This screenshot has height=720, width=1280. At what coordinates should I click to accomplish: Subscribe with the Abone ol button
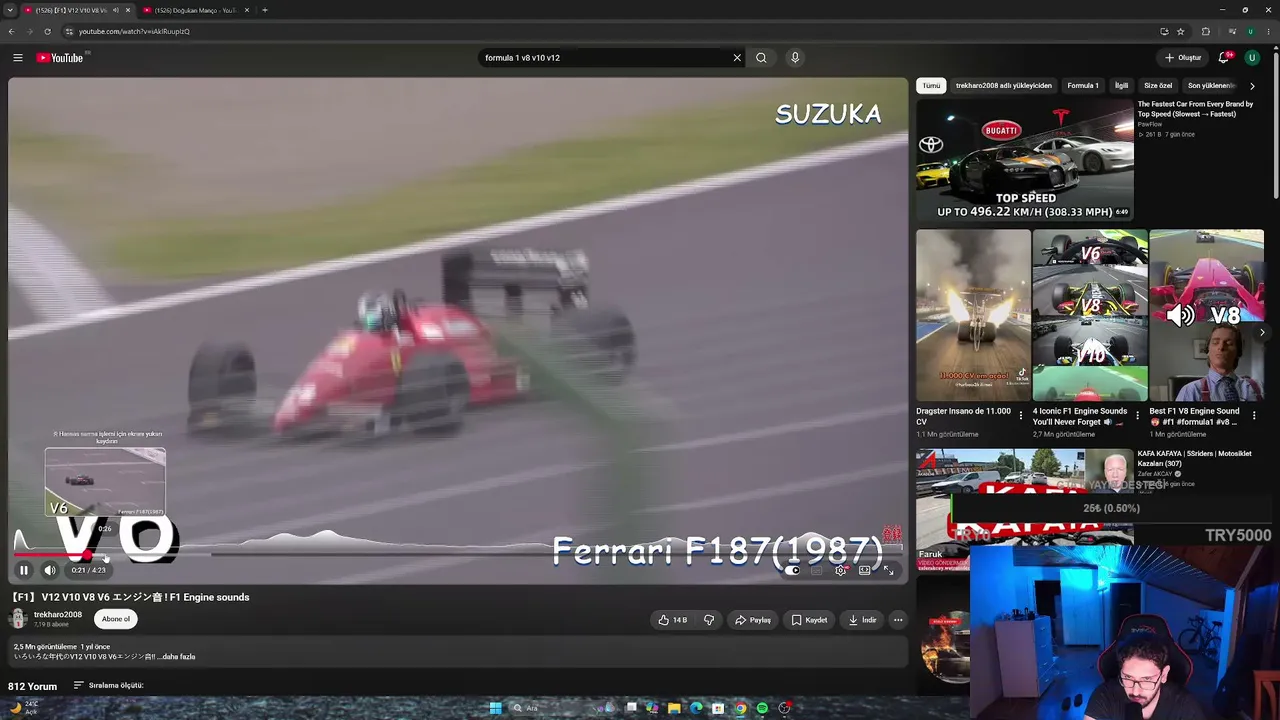(116, 619)
